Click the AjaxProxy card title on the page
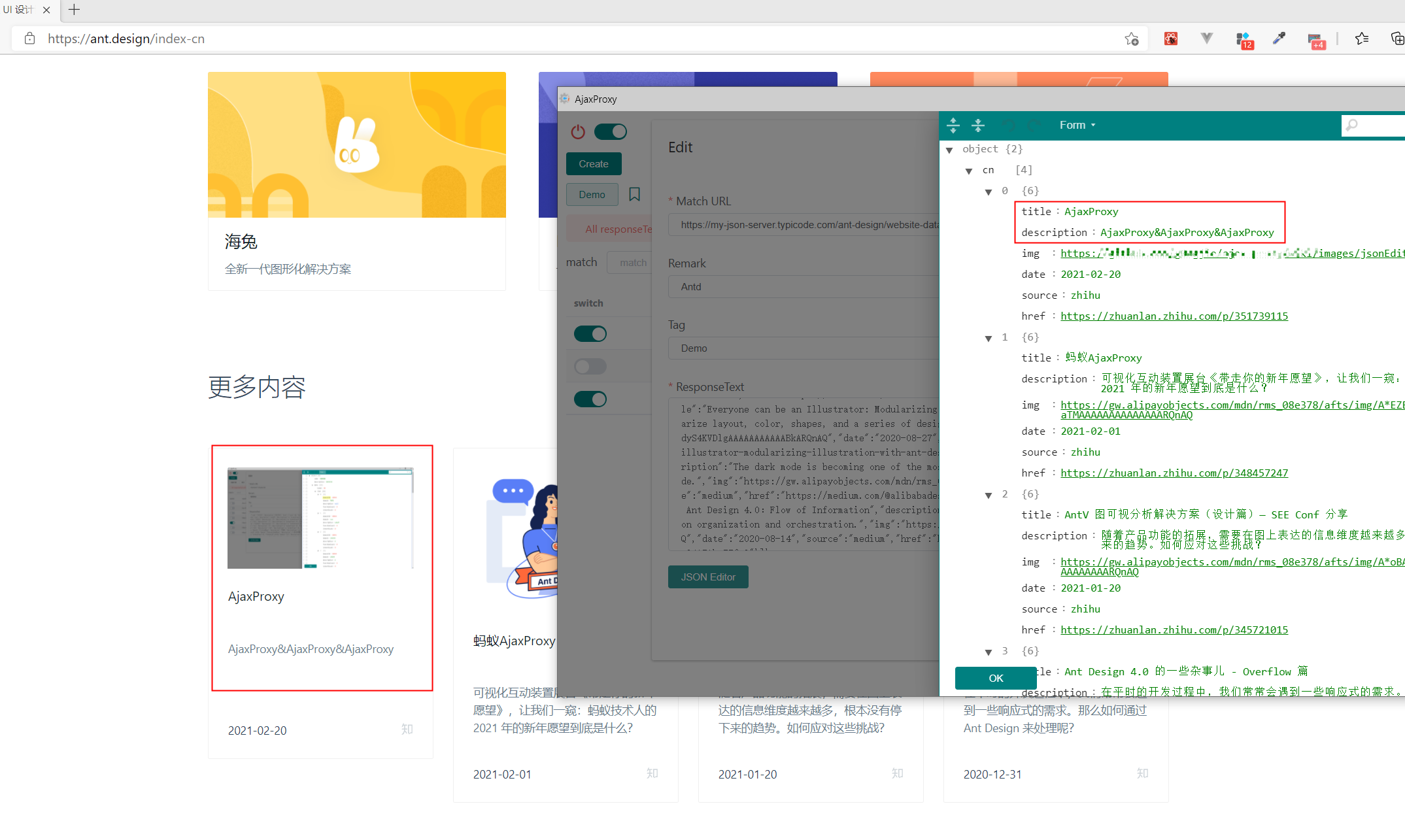 click(256, 596)
